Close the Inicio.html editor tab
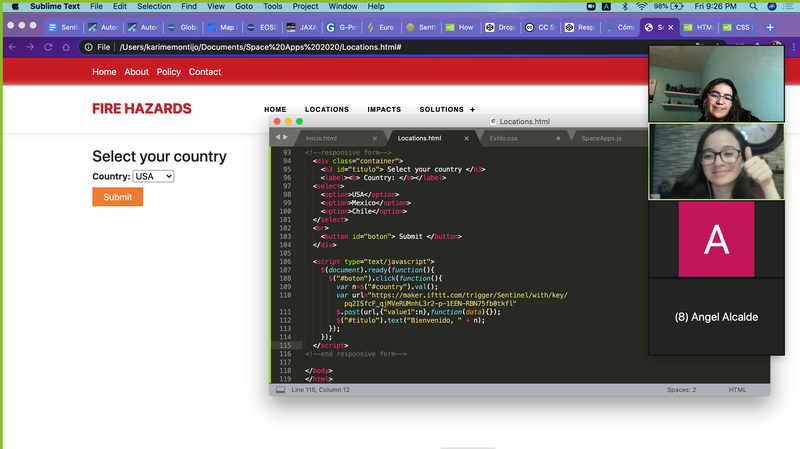 pyautogui.click(x=375, y=138)
